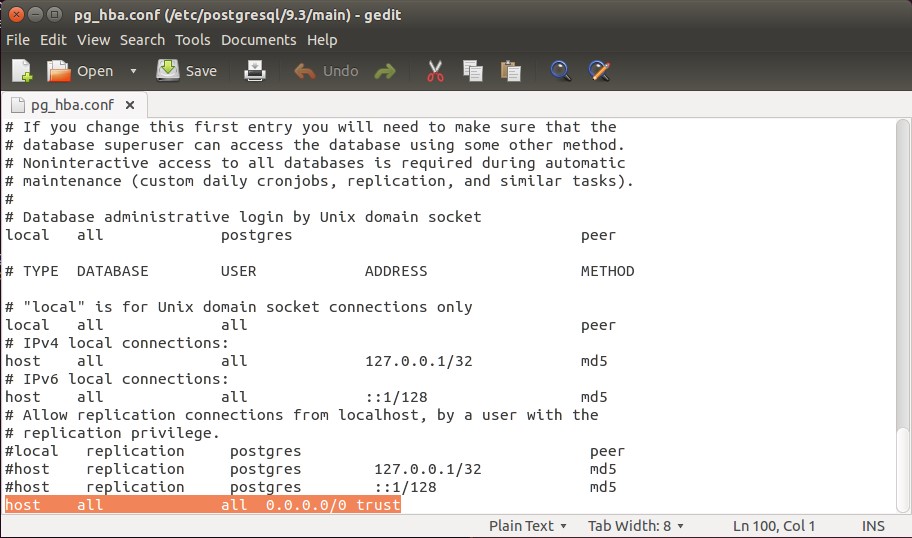This screenshot has height=538, width=912.
Task: Select the pg_hba.conf document tab
Action: coord(73,105)
